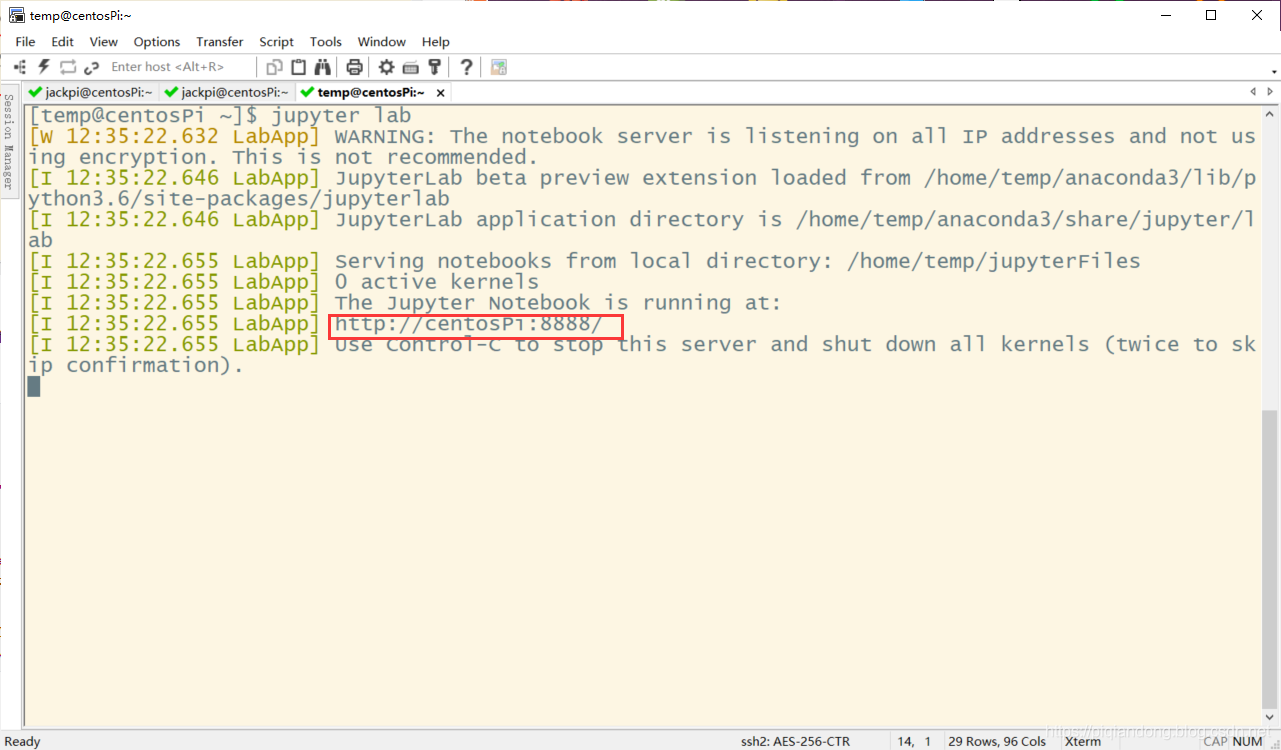
Task: Click the 'Xterm' status bar entry
Action: pyautogui.click(x=1083, y=741)
